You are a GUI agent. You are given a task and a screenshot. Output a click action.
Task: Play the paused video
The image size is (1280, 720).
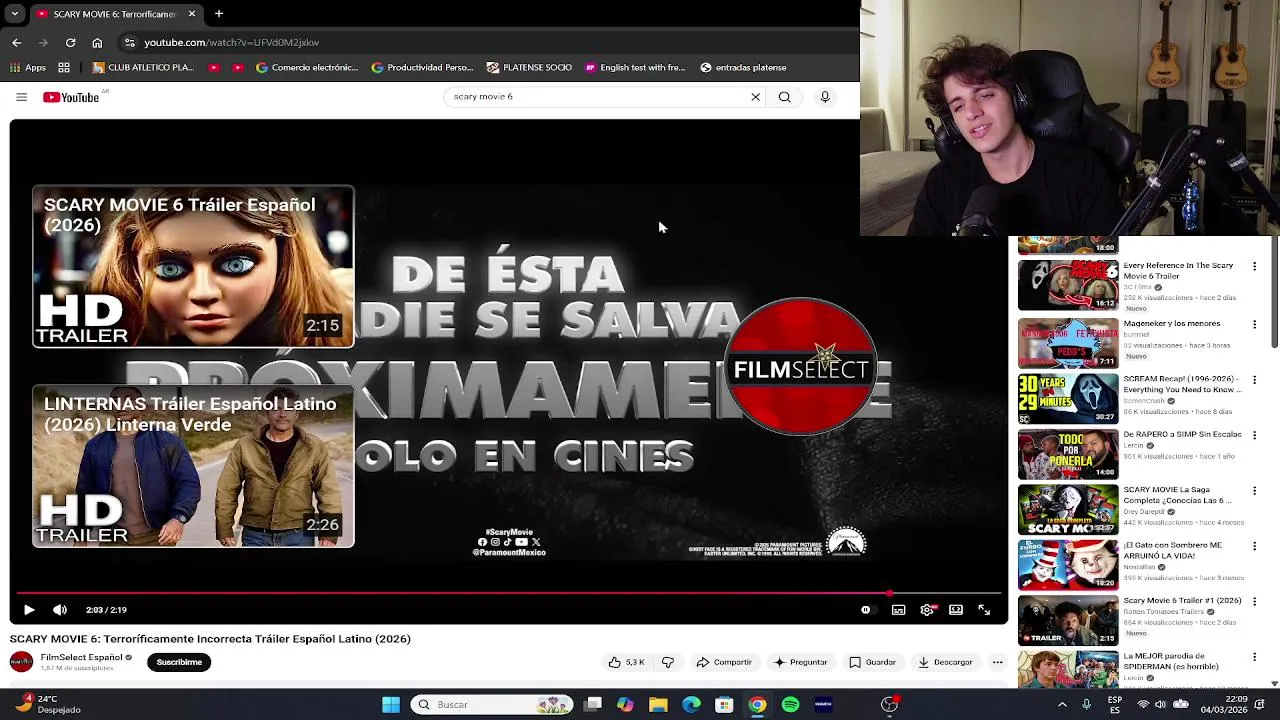[29, 610]
